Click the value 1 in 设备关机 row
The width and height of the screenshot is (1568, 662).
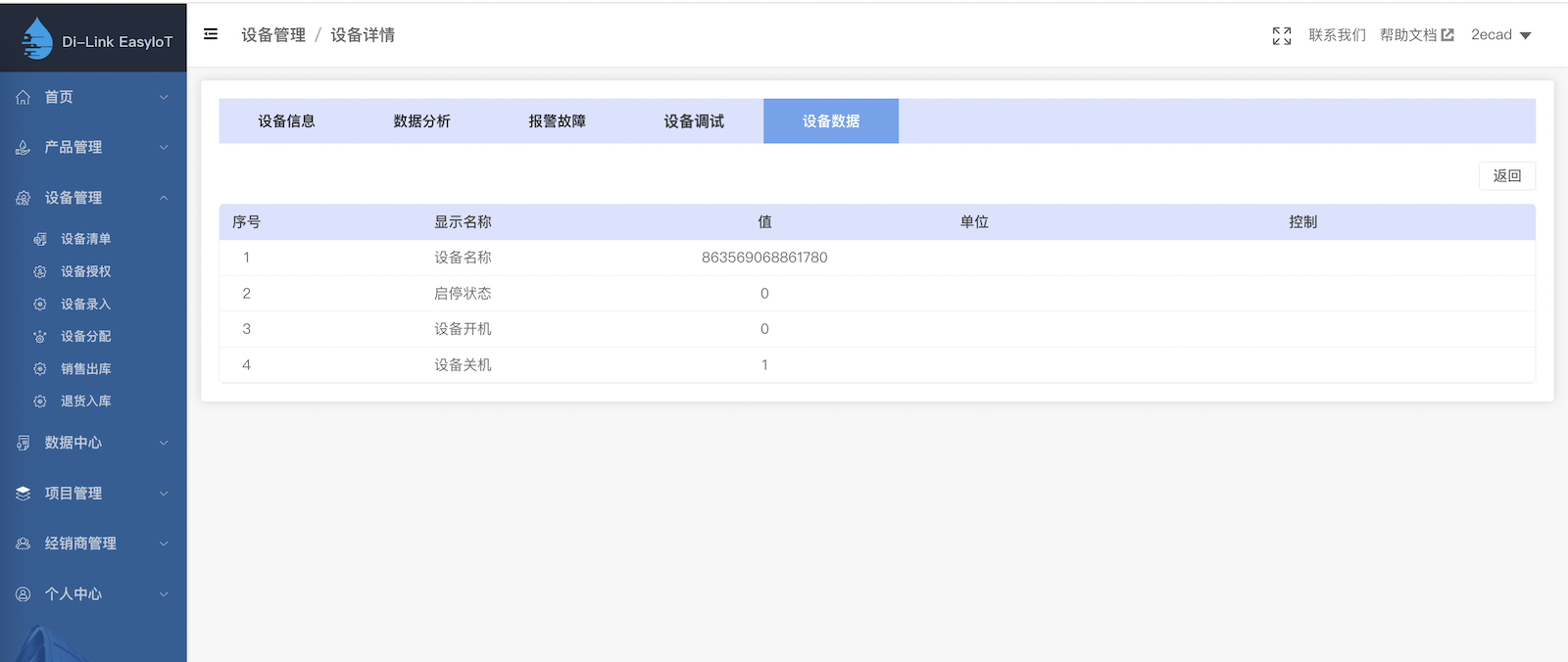[x=764, y=365]
